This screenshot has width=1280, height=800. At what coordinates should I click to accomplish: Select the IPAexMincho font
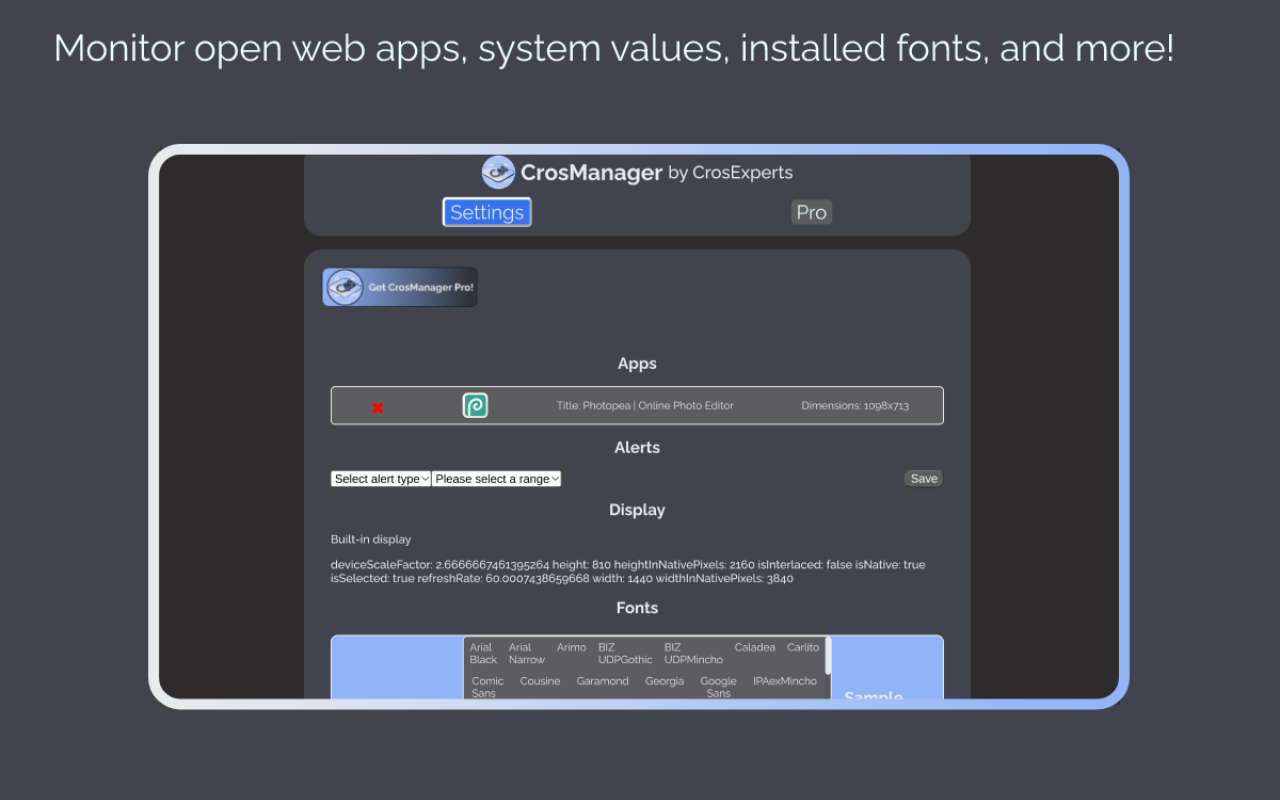point(785,681)
